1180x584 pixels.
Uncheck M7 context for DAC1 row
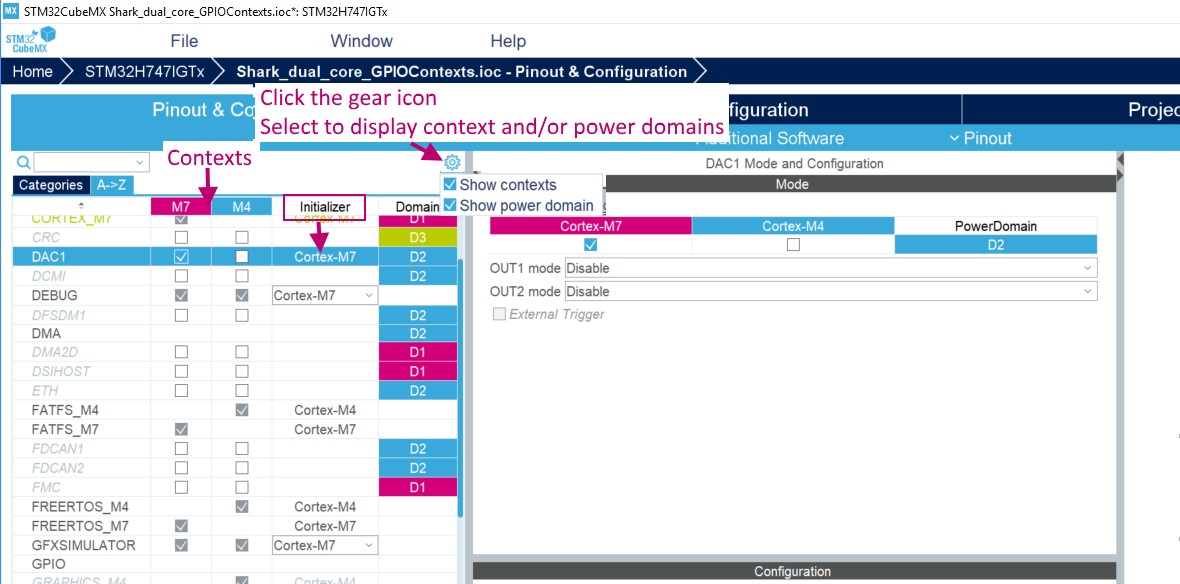(181, 257)
